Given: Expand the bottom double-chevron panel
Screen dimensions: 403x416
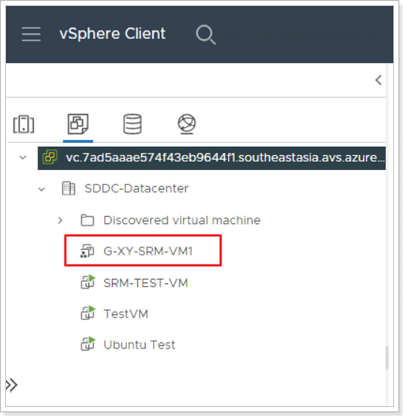Looking at the screenshot, I should [x=12, y=385].
